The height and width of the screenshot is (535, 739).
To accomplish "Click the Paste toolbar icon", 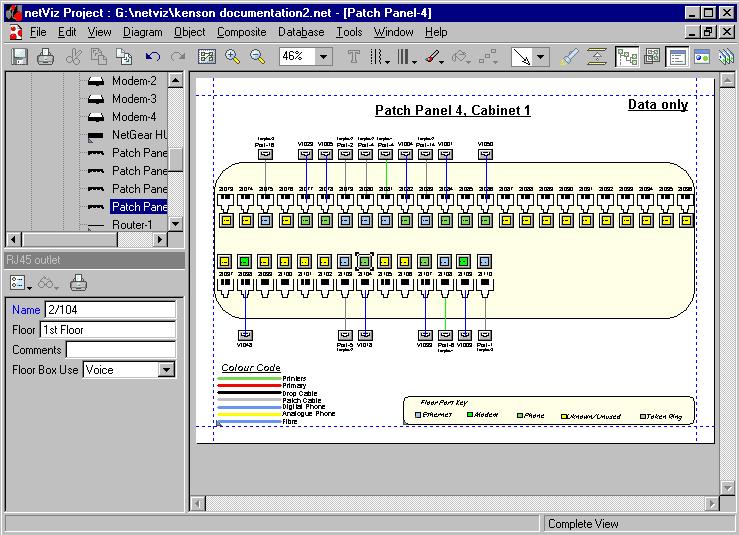I will pyautogui.click(x=124, y=57).
